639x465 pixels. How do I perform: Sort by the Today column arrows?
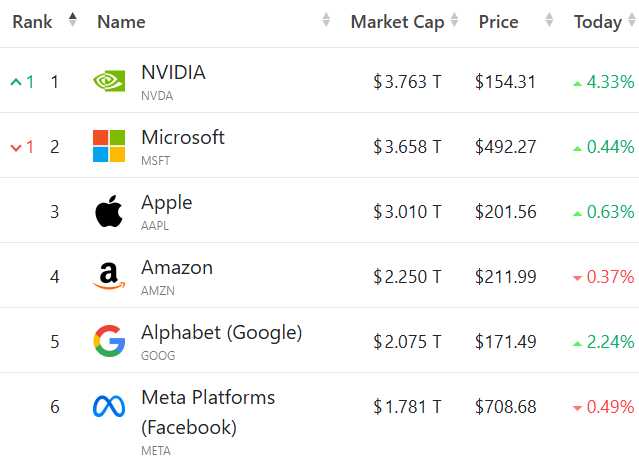click(x=632, y=20)
